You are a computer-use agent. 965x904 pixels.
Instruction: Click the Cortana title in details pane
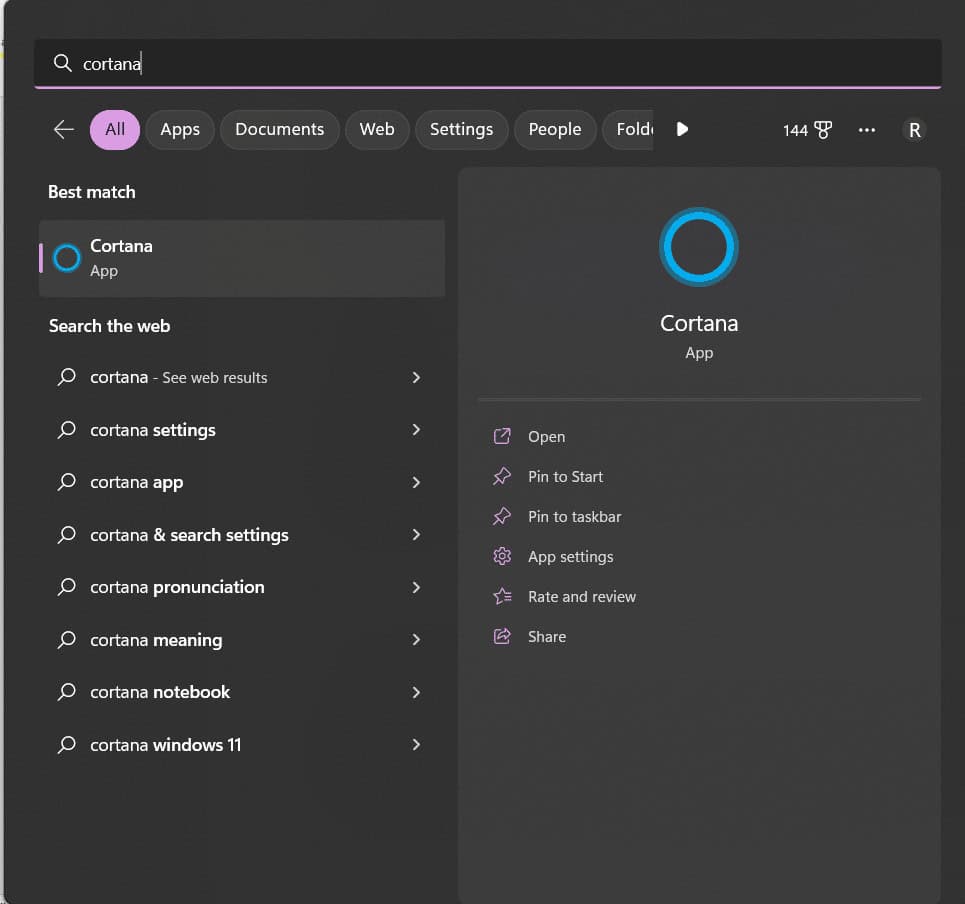tap(699, 323)
